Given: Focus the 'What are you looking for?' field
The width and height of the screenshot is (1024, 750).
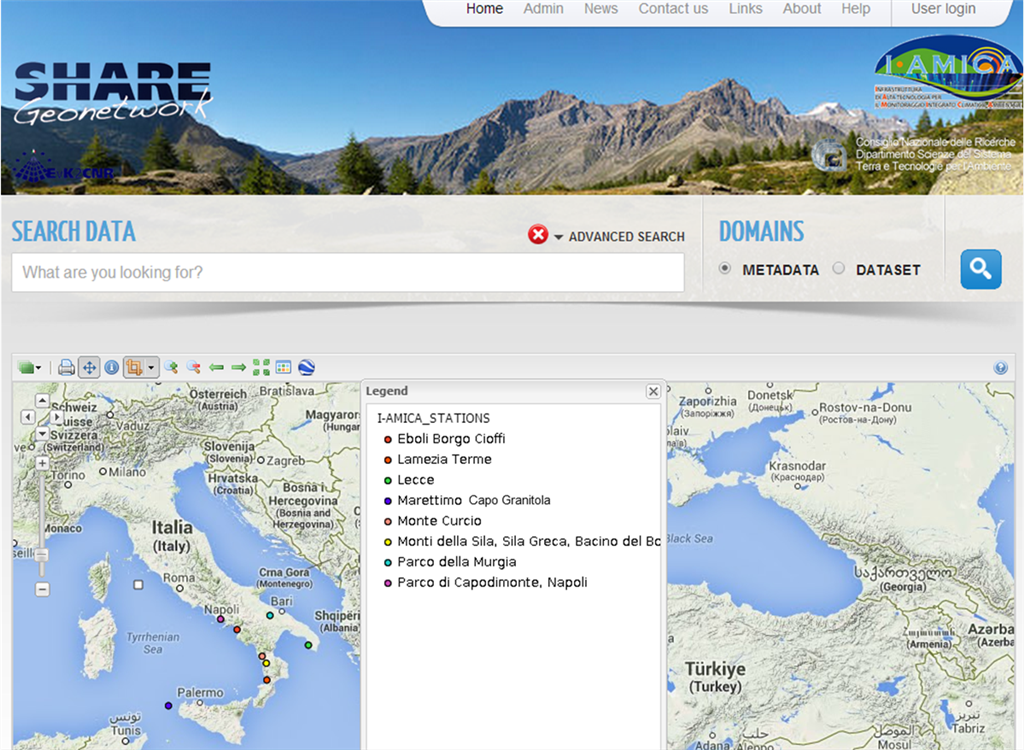Looking at the screenshot, I should click(347, 272).
